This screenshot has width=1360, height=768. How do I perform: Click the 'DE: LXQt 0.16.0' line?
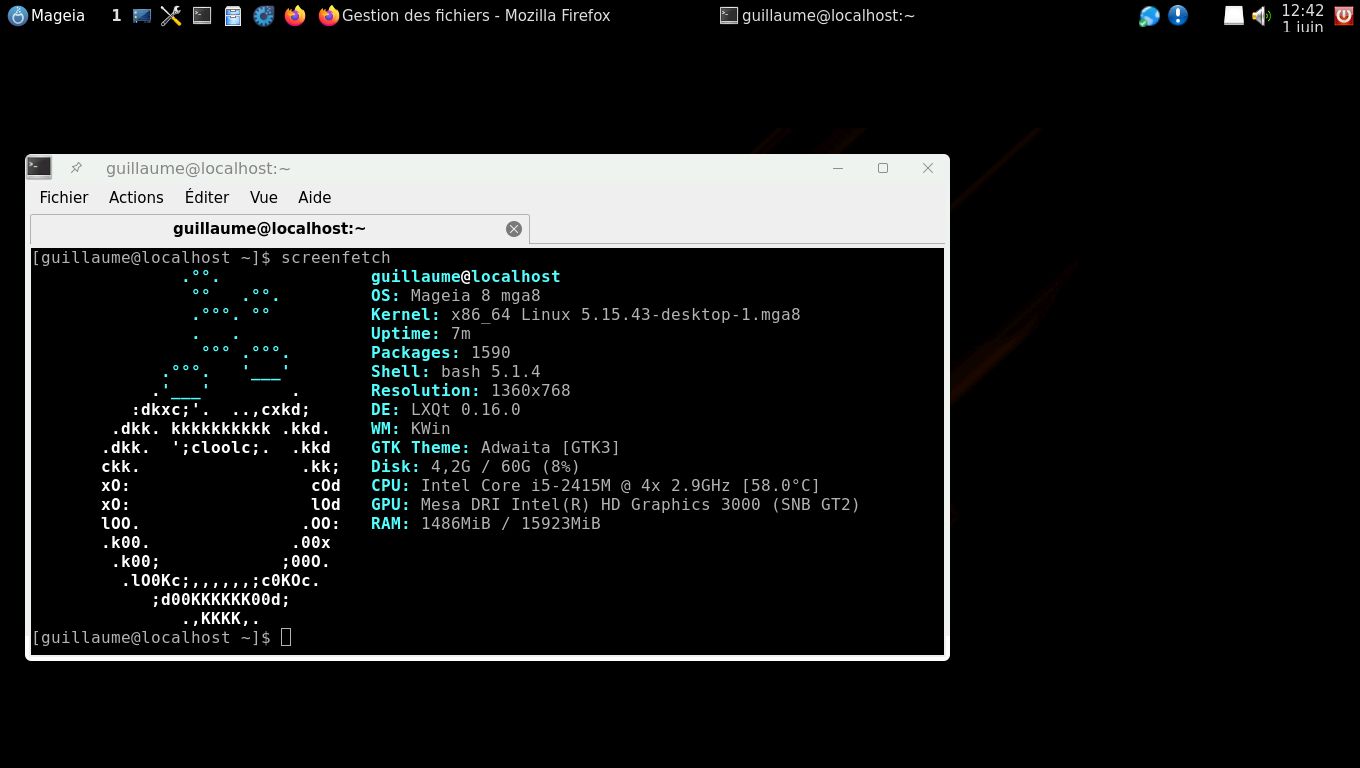446,409
